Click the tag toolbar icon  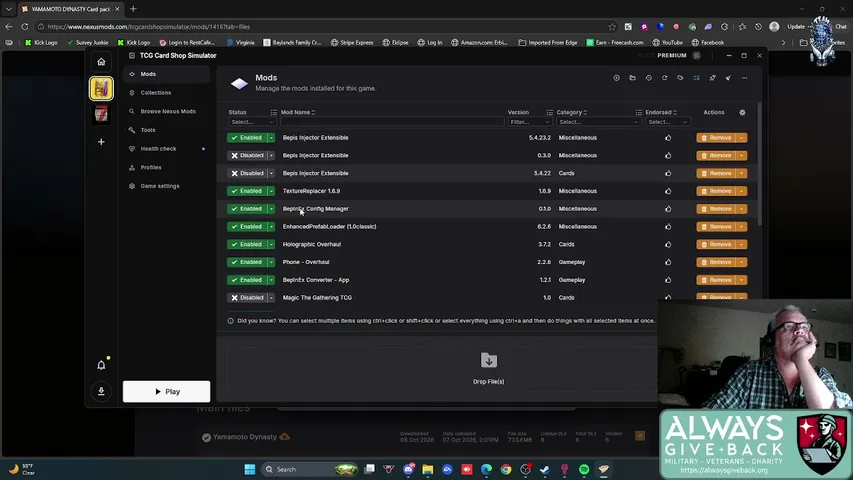click(x=680, y=78)
